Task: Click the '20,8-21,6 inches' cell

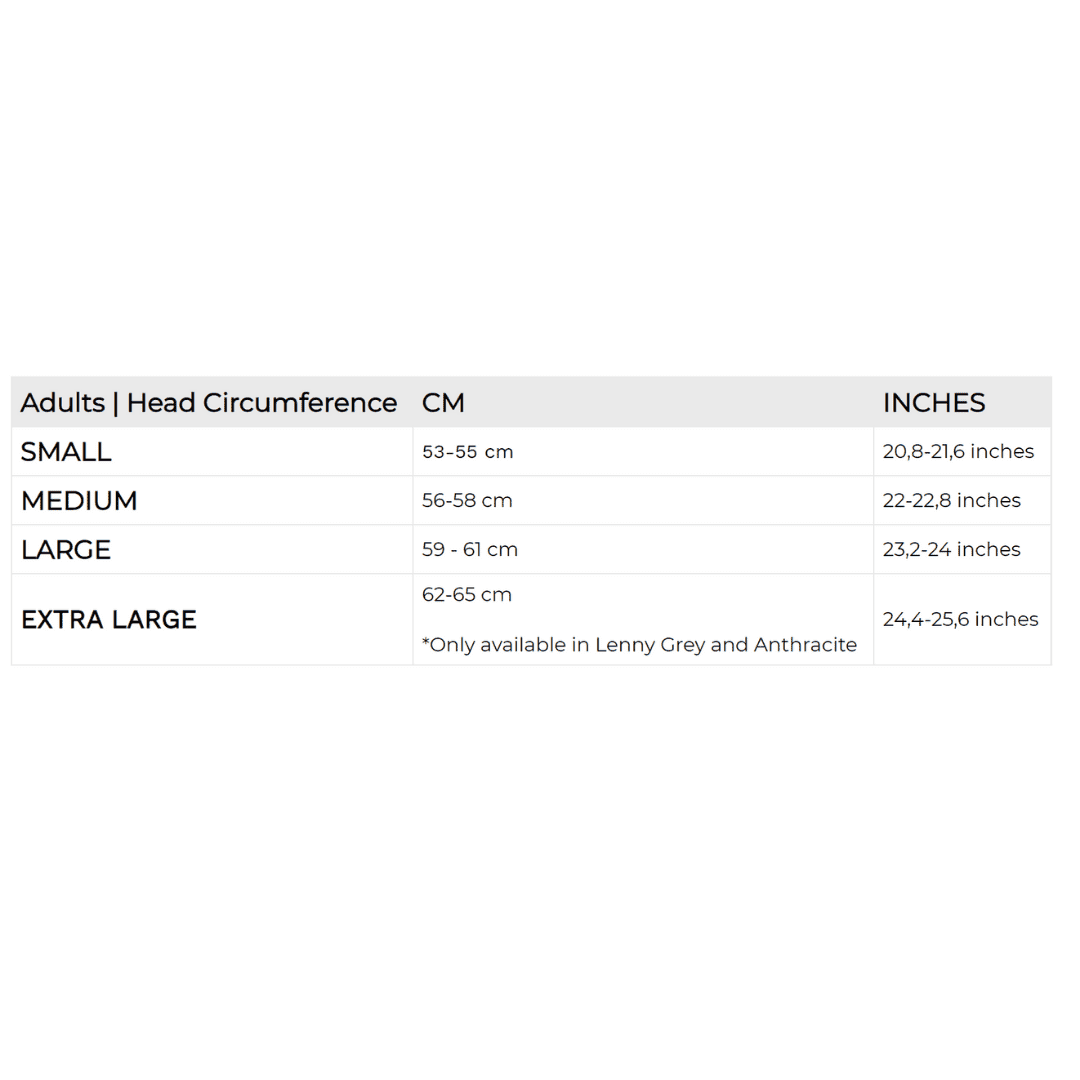Action: (x=958, y=452)
